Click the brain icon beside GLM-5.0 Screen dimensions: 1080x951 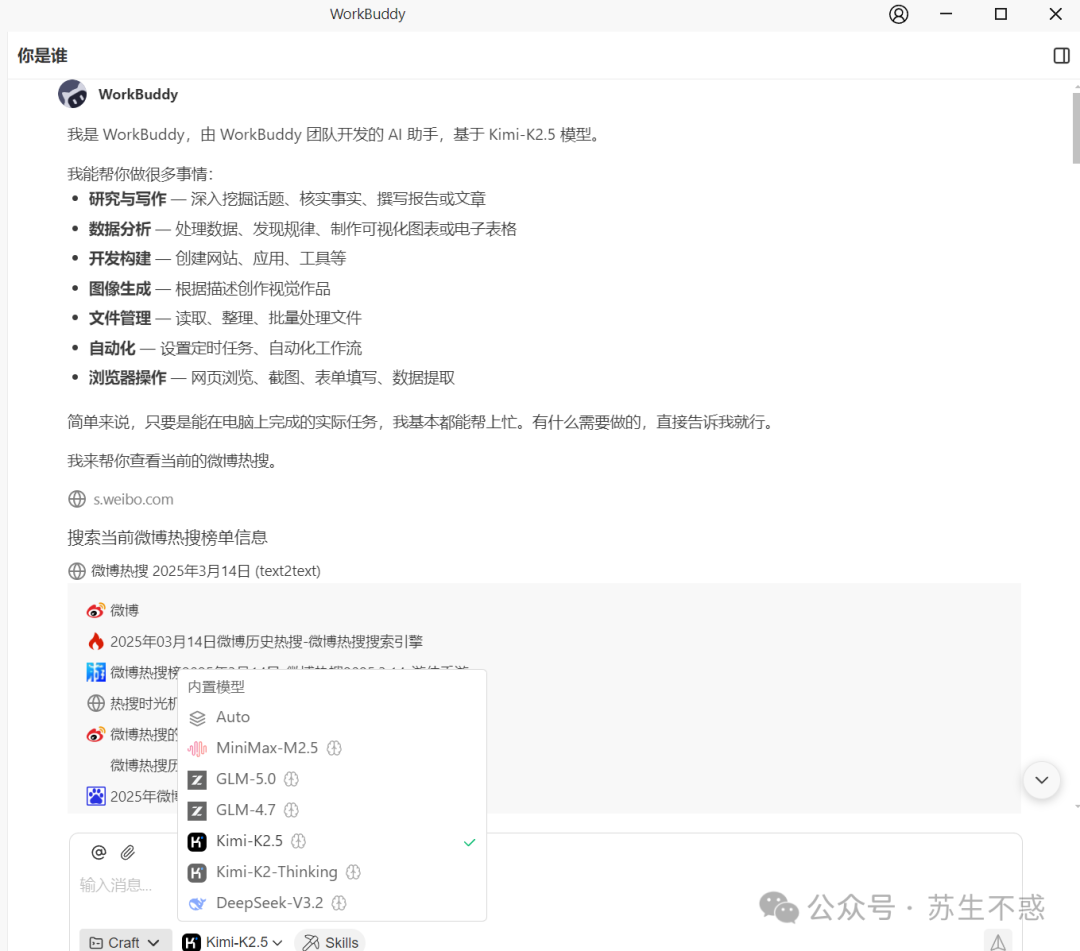pos(291,779)
